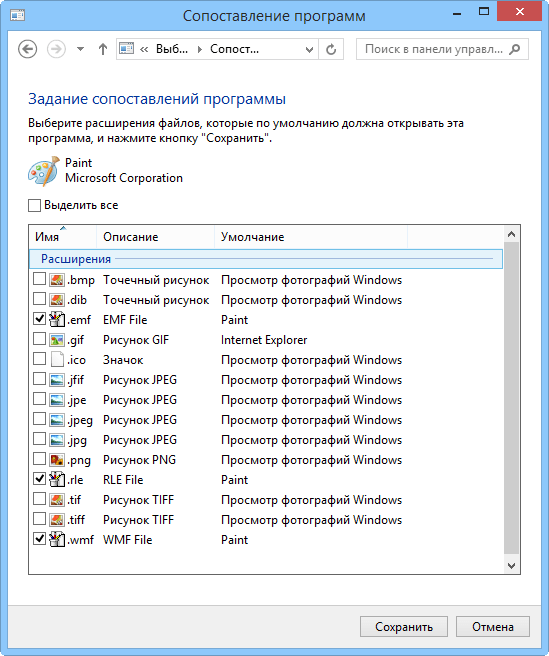Screen dimensions: 549x656
Task: Click the search magnifier icon
Action: click(515, 49)
